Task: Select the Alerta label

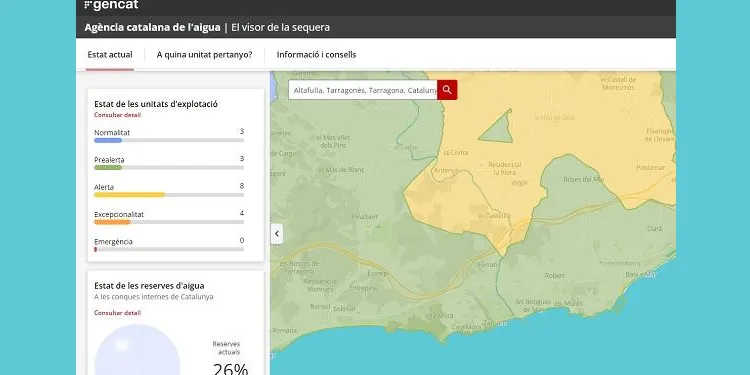Action: coord(104,187)
